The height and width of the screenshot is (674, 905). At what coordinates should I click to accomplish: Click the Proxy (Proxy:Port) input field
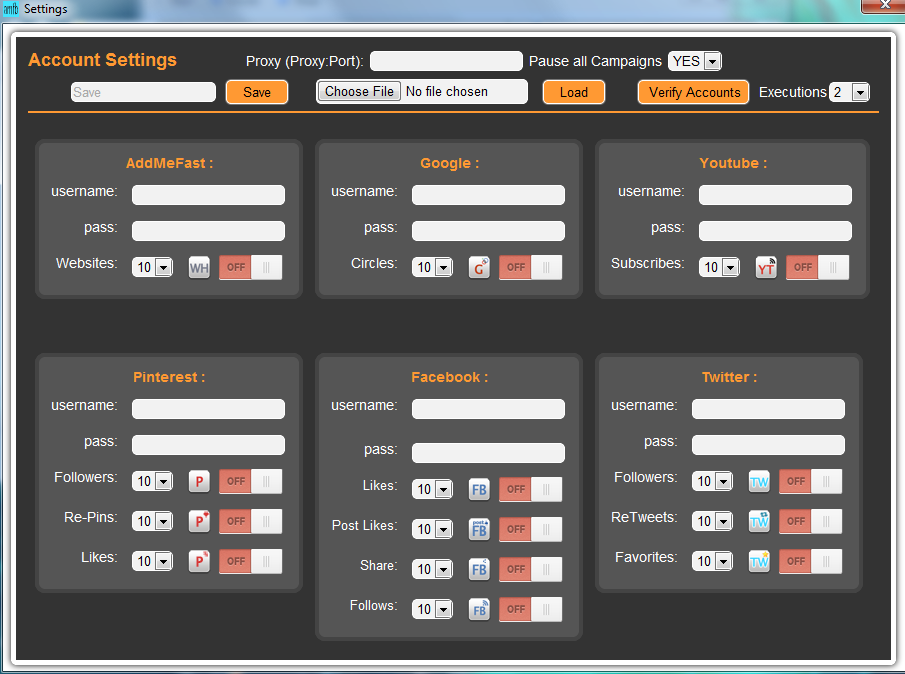tap(446, 61)
